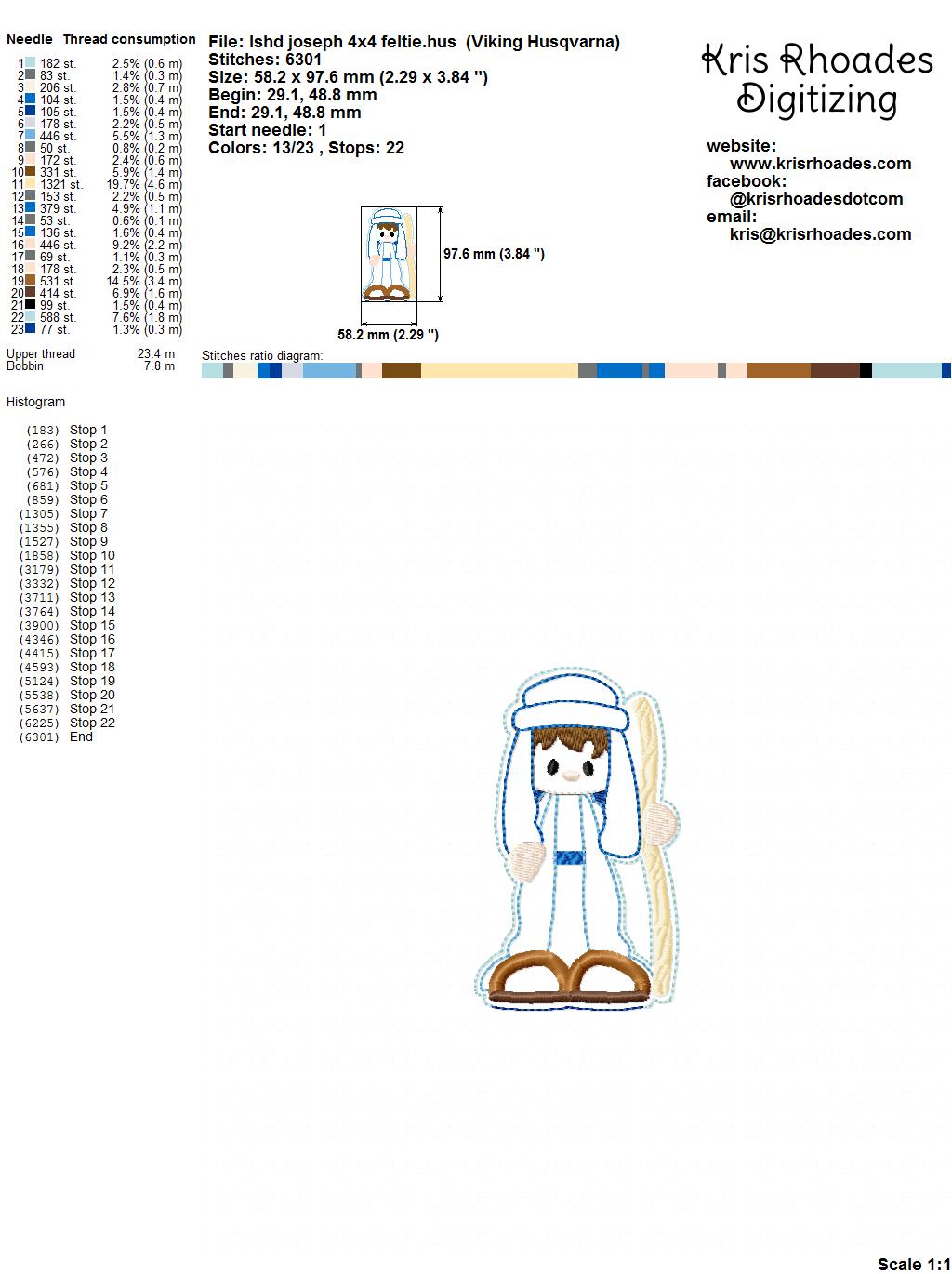Click the long cream segment in ratio bar
The height and width of the screenshot is (1274, 952).
499,370
